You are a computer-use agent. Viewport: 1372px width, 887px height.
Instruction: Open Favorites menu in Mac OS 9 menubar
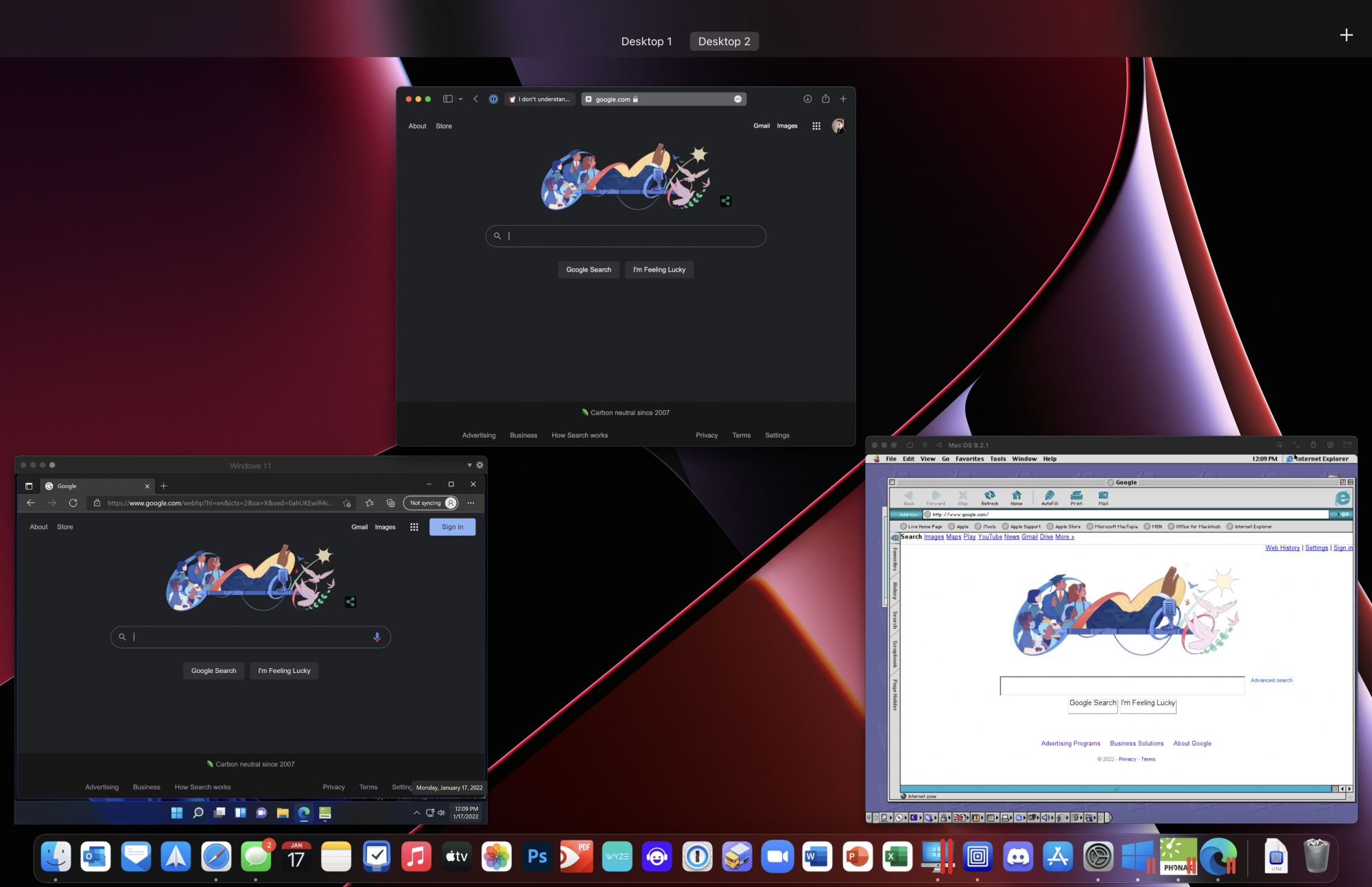click(969, 459)
